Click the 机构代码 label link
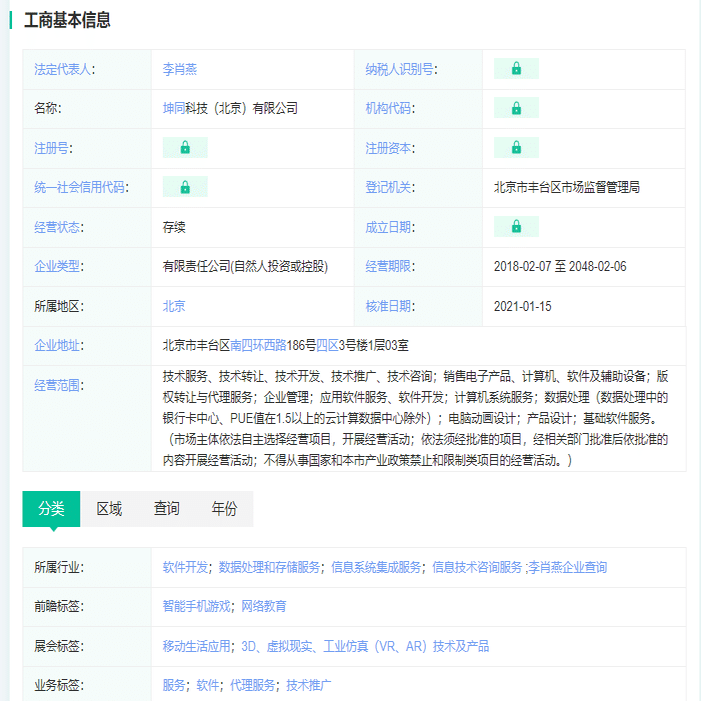The image size is (701, 701). (388, 108)
